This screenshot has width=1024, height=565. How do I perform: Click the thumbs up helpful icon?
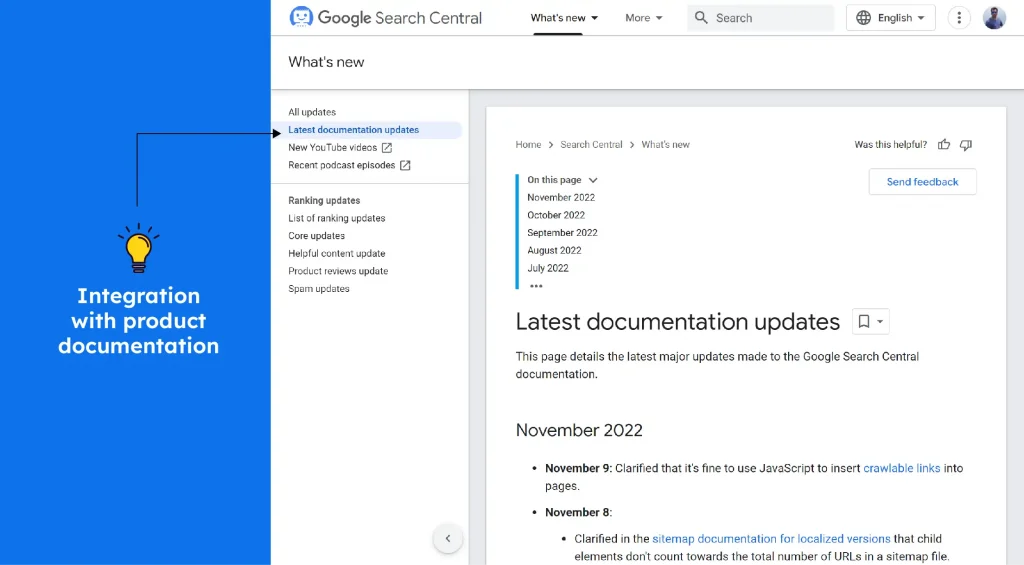(x=944, y=144)
